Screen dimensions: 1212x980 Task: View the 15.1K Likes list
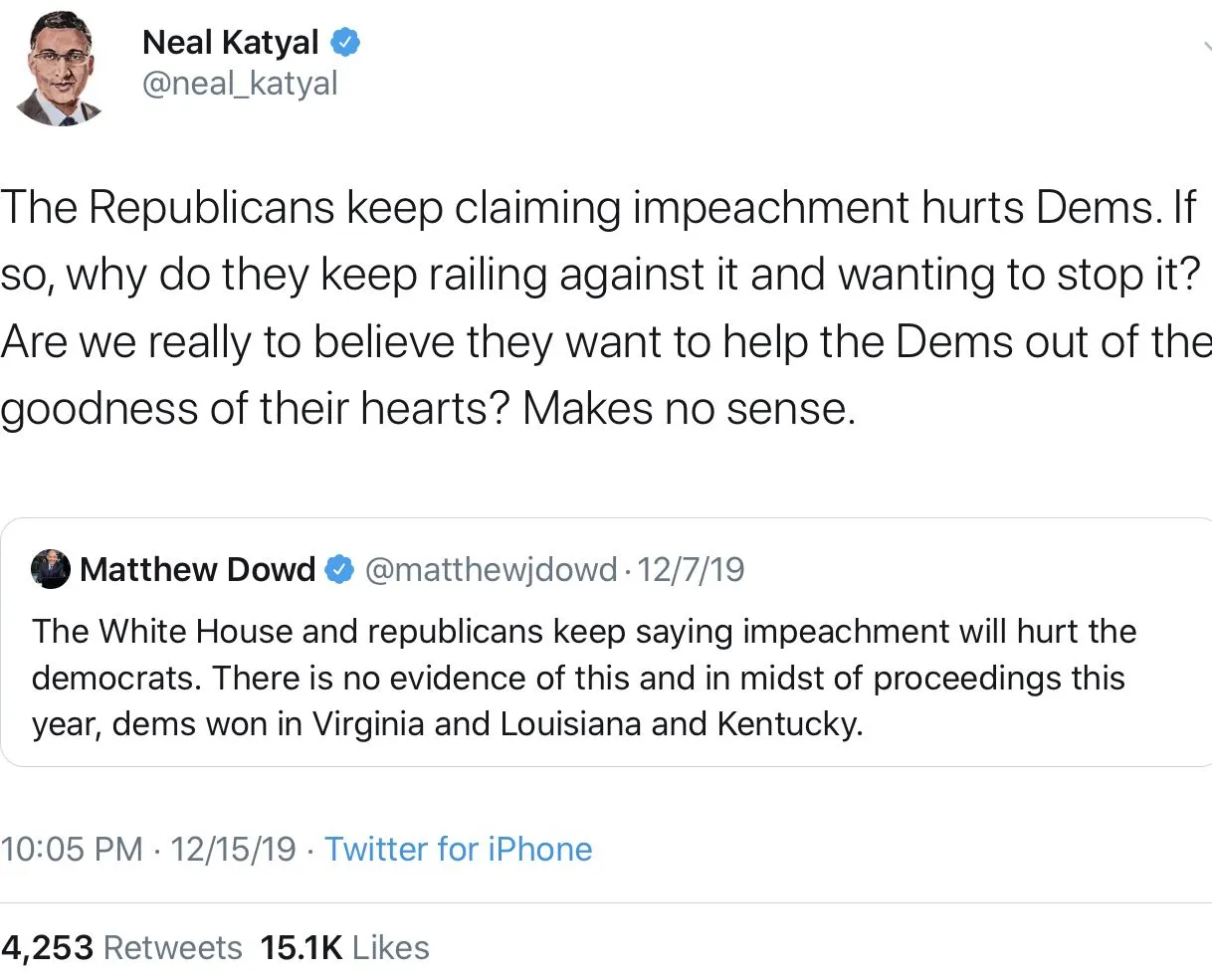point(344,947)
